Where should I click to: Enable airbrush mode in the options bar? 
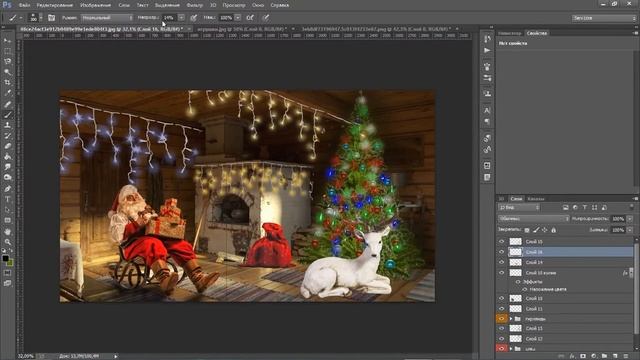pyautogui.click(x=250, y=18)
